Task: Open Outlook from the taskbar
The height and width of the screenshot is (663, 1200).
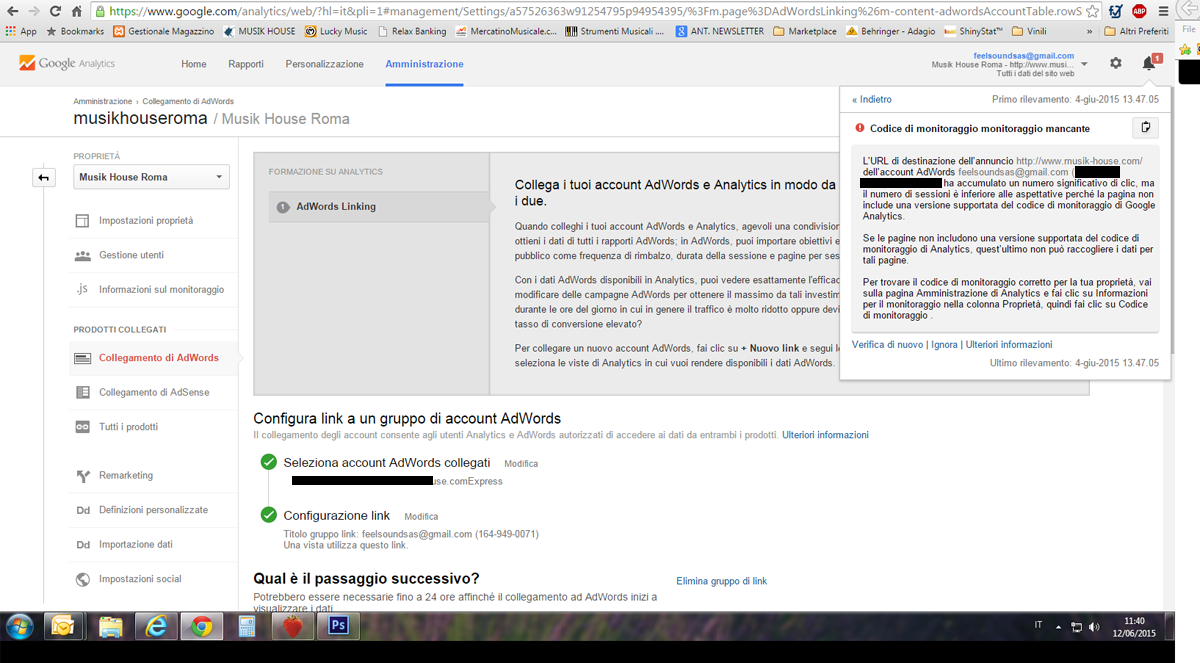Action: click(63, 627)
